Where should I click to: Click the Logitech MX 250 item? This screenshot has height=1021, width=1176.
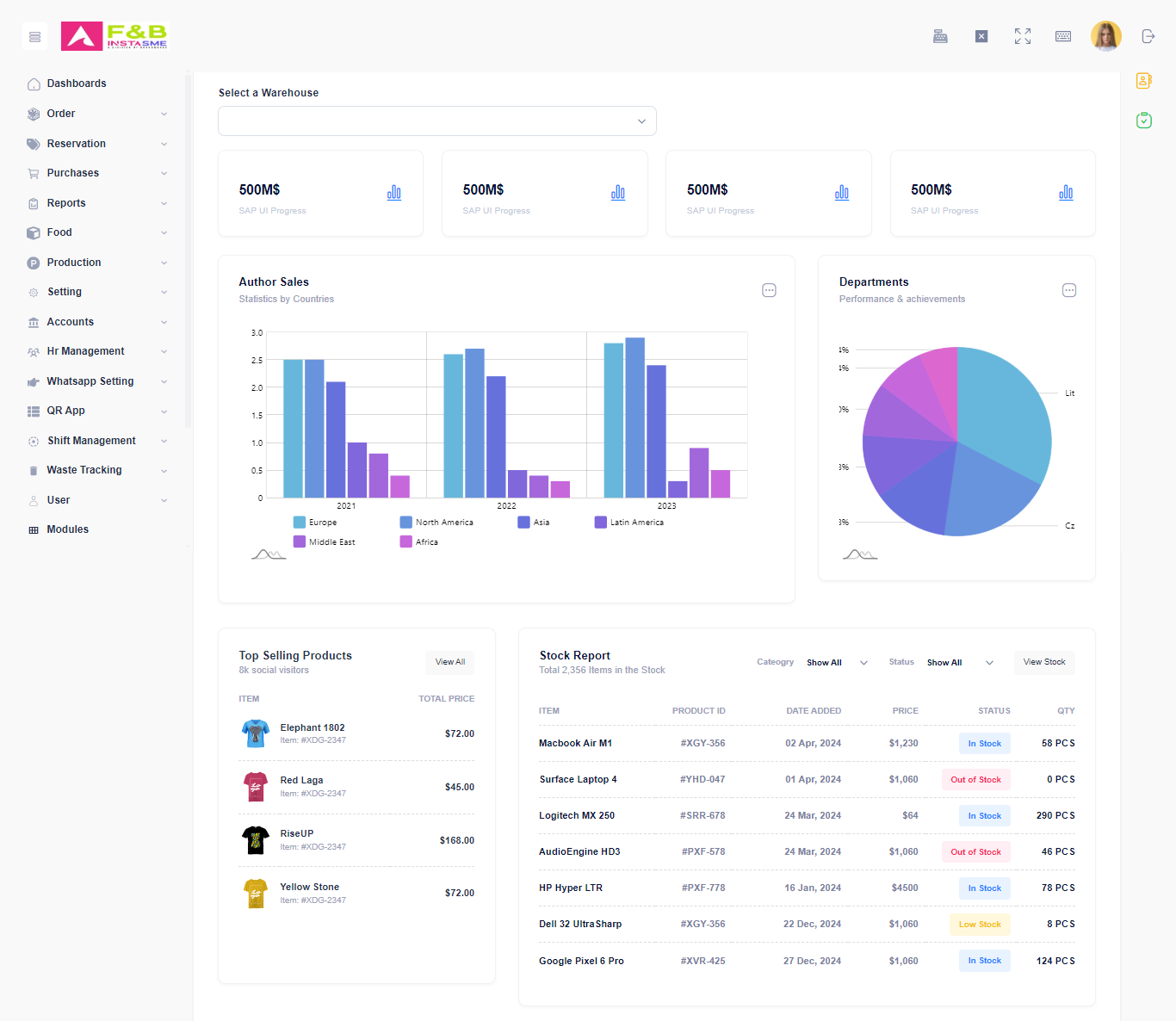click(577, 816)
